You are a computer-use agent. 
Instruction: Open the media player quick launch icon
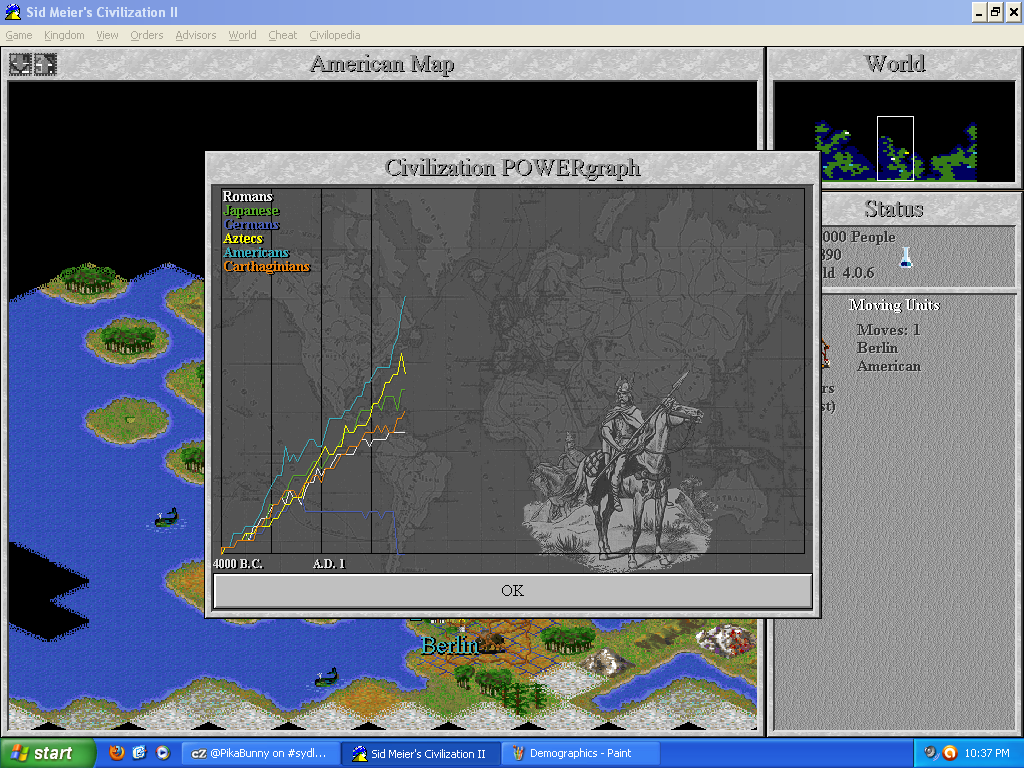click(x=163, y=753)
